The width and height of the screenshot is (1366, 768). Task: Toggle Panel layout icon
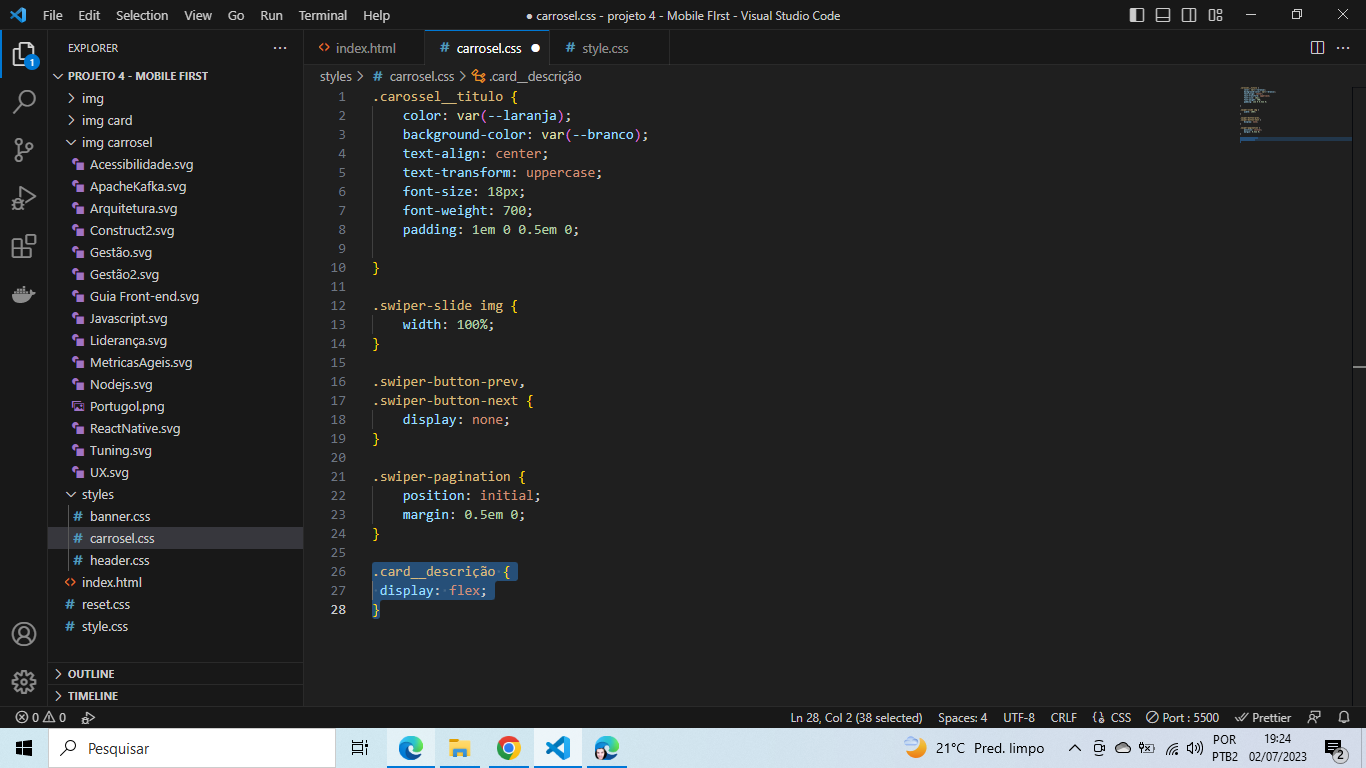pyautogui.click(x=1163, y=15)
